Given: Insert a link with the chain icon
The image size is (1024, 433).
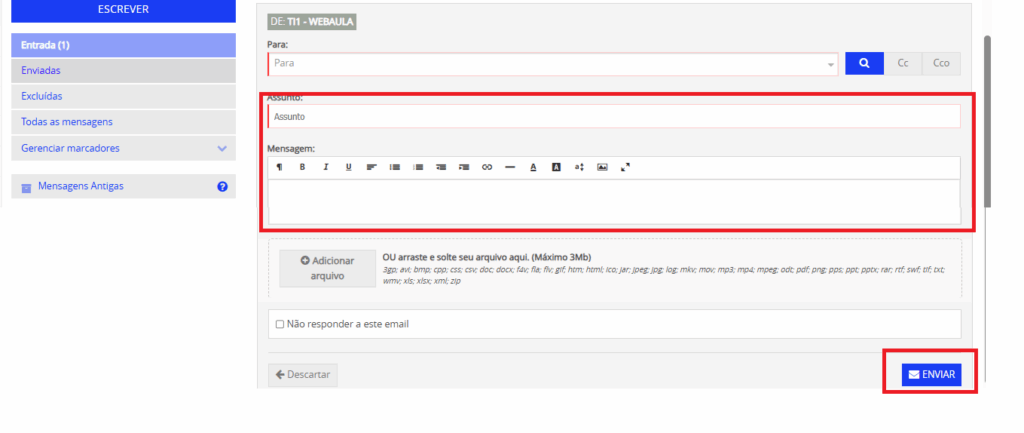Looking at the screenshot, I should tap(487, 167).
